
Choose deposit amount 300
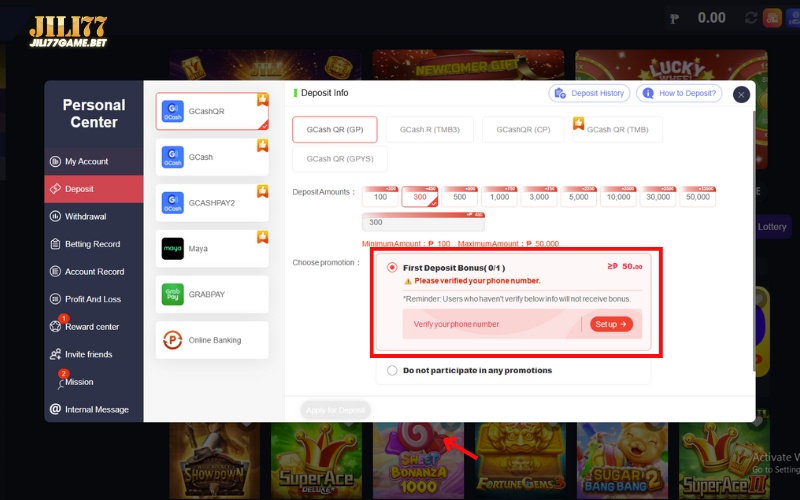(420, 197)
